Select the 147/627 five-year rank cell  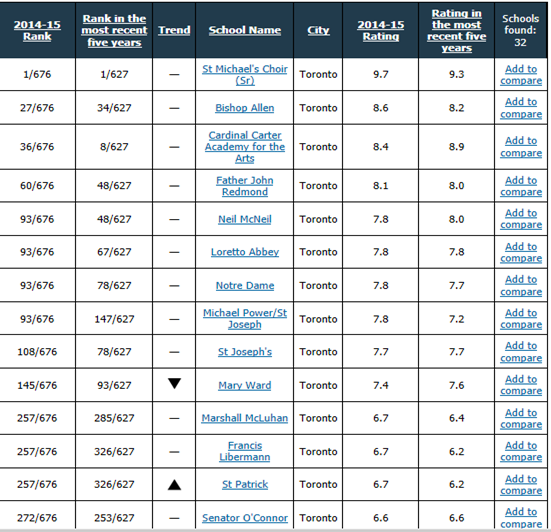tap(114, 319)
